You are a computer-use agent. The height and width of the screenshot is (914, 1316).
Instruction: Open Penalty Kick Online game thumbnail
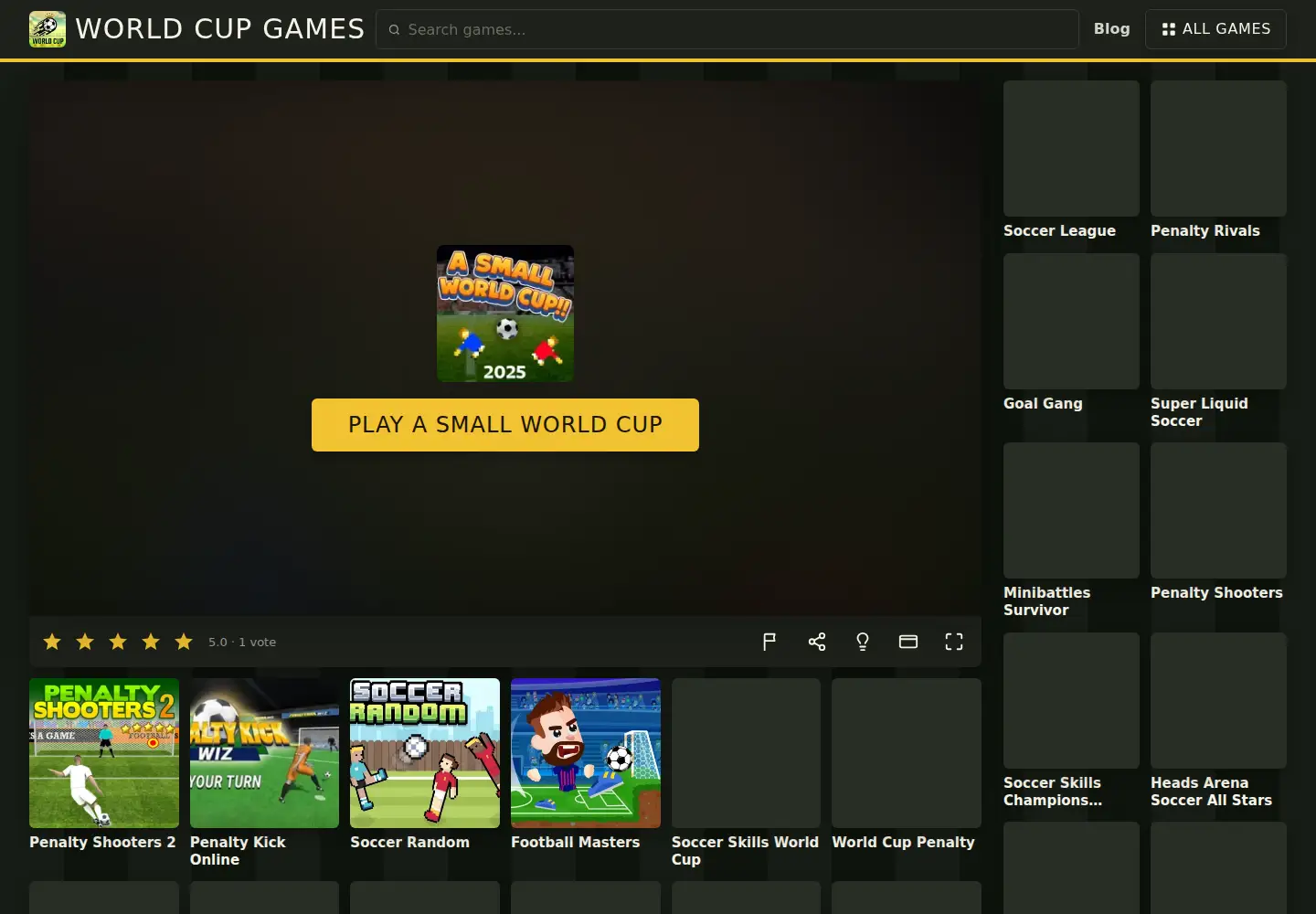point(264,753)
